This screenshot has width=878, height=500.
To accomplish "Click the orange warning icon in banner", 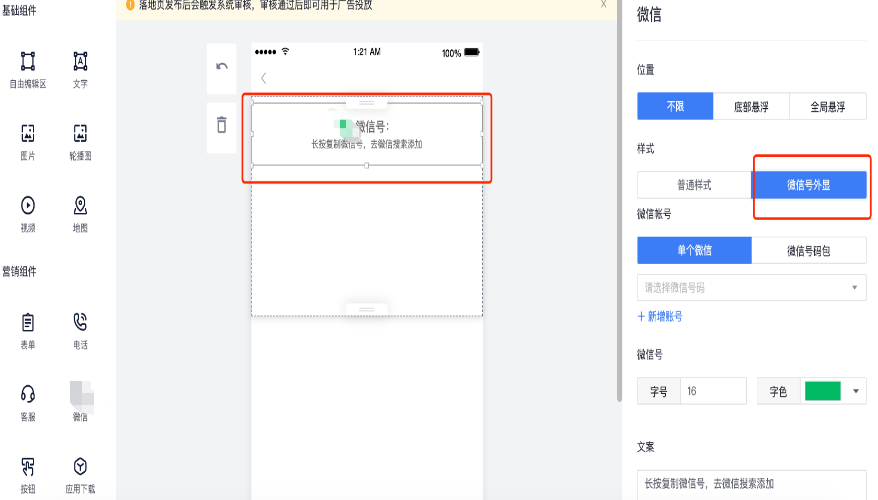I will 130,5.
